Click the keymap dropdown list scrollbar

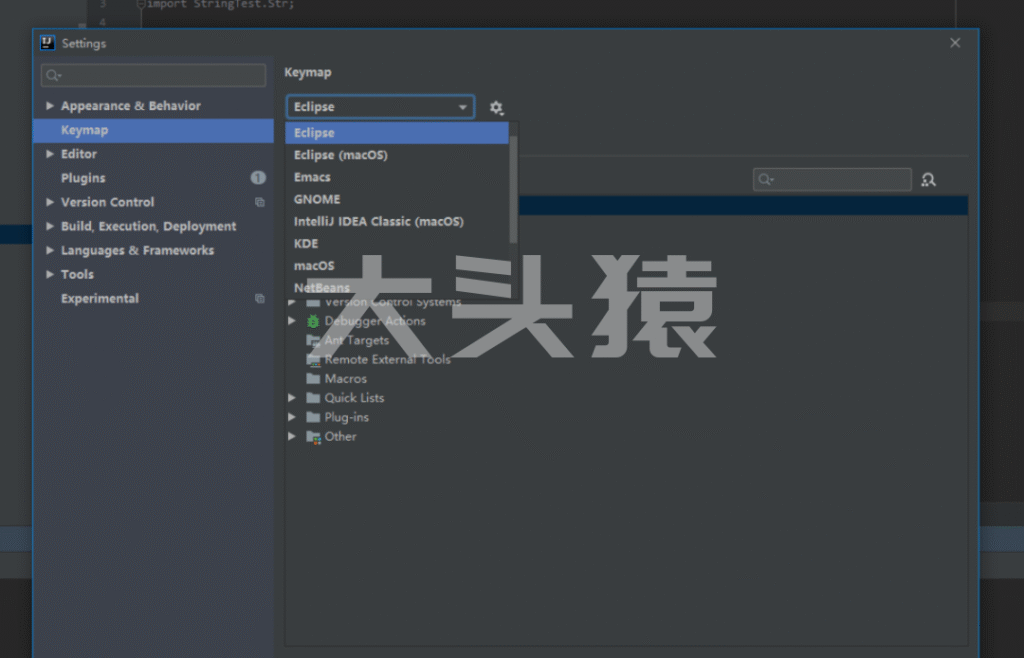click(x=513, y=190)
